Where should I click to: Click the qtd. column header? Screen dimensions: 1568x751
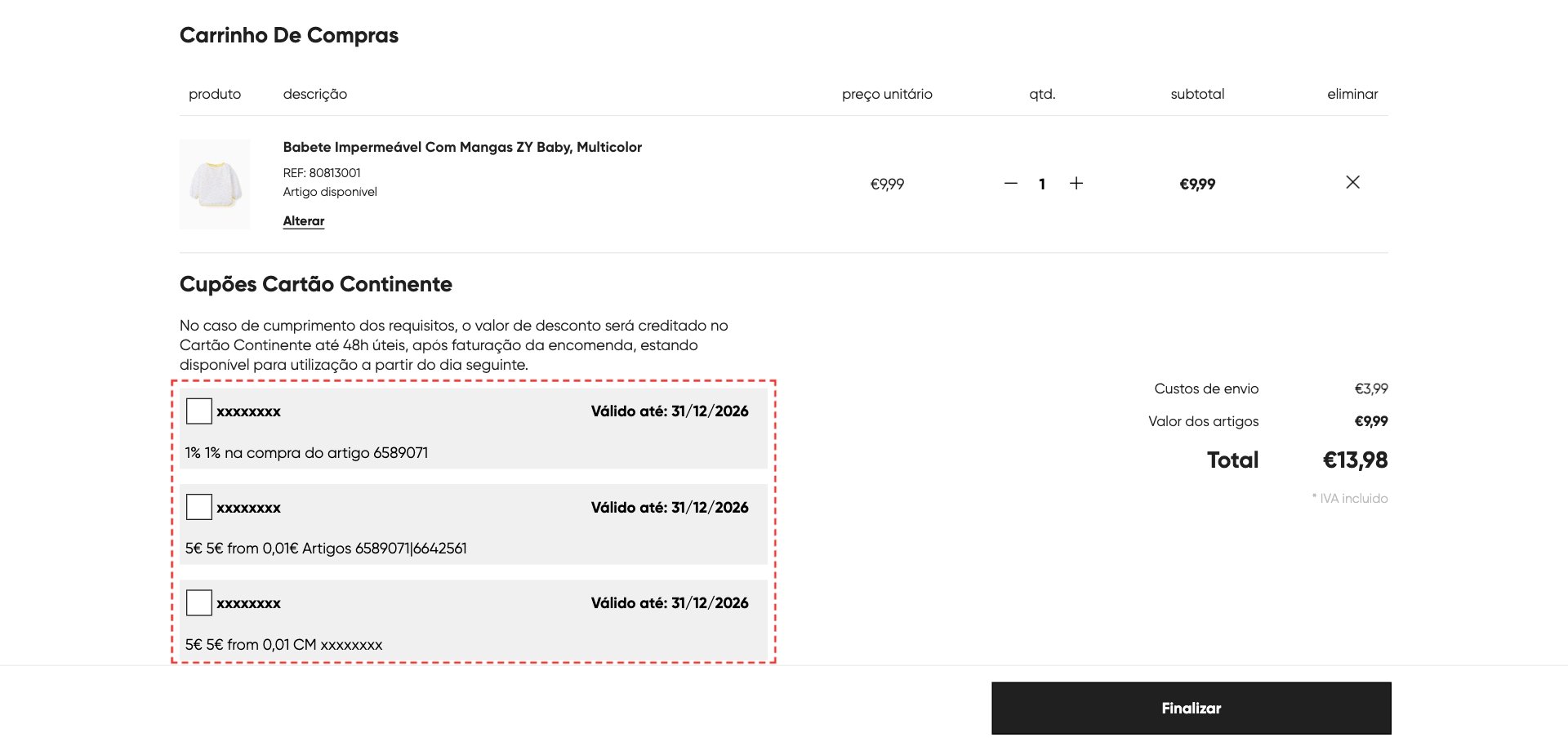click(x=1042, y=94)
